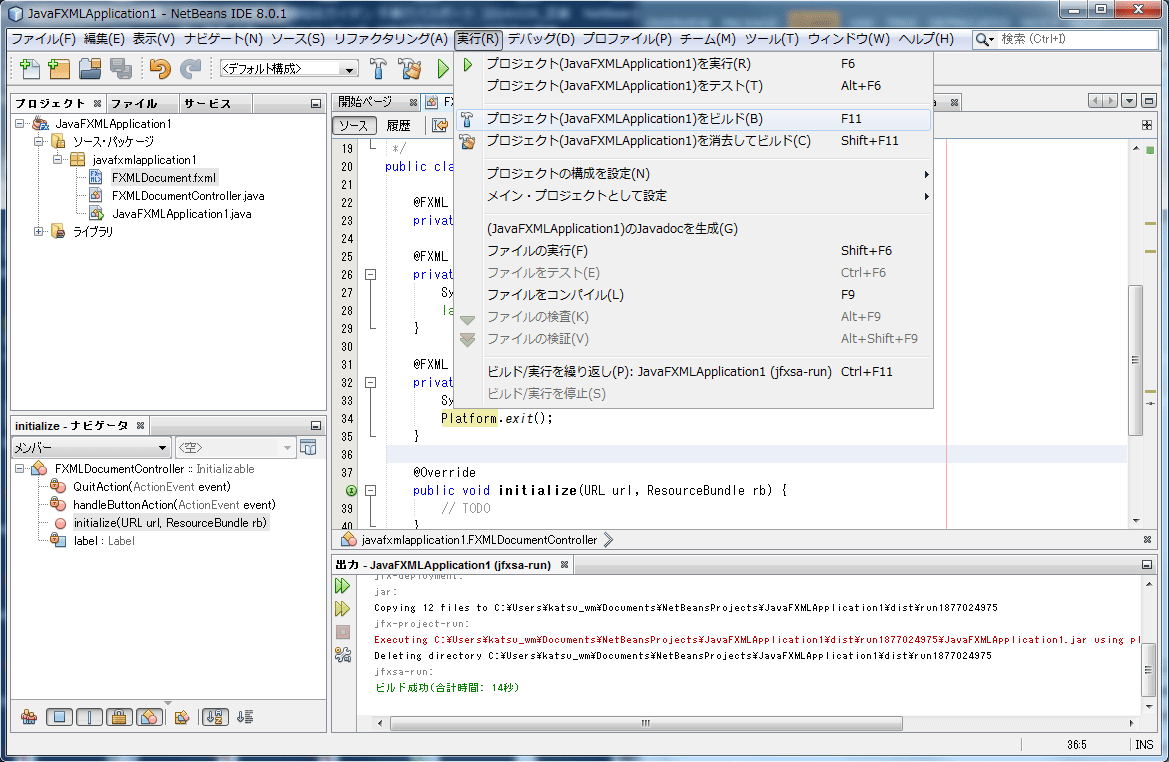This screenshot has height=762, width=1169.
Task: Undo the last edit from the toolbar
Action: tap(160, 69)
